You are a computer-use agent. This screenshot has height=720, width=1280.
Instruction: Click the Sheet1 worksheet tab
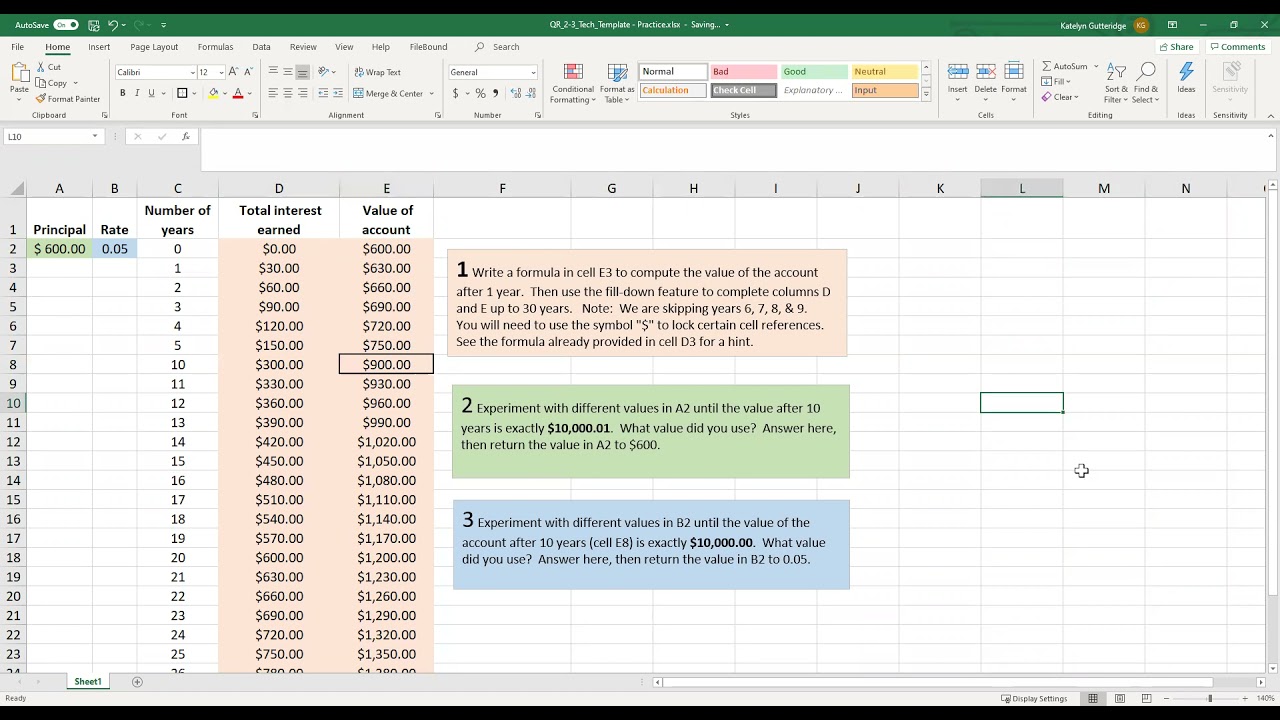pyautogui.click(x=88, y=682)
